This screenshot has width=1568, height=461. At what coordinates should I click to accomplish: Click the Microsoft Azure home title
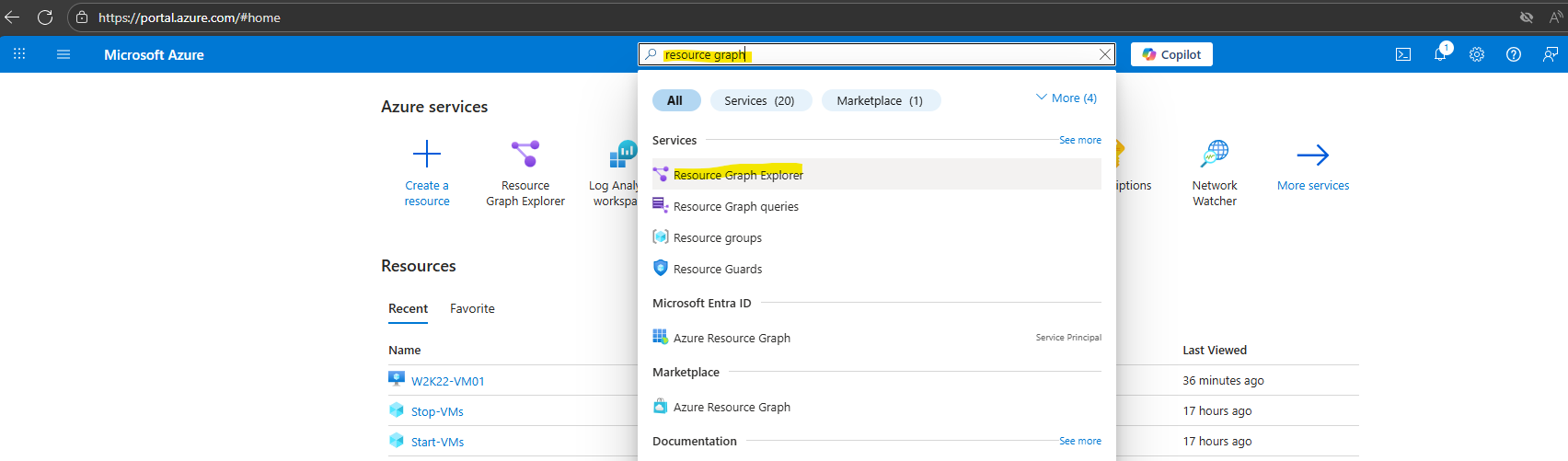click(154, 55)
